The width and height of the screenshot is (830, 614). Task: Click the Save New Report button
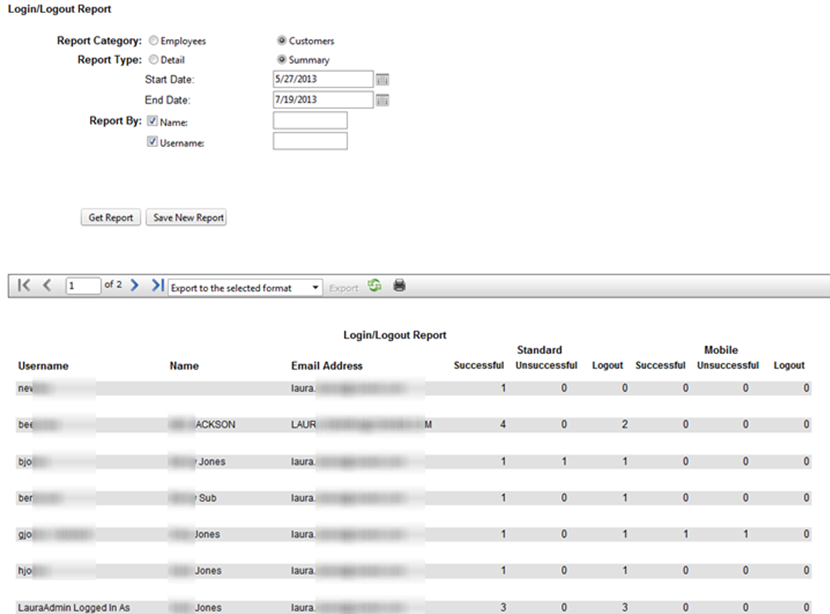[x=186, y=218]
